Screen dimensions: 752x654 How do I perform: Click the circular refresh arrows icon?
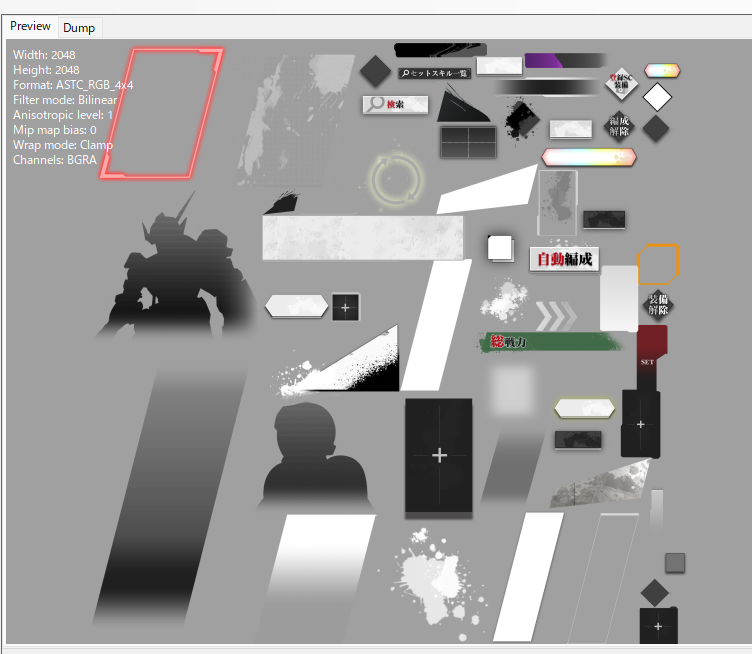(396, 179)
